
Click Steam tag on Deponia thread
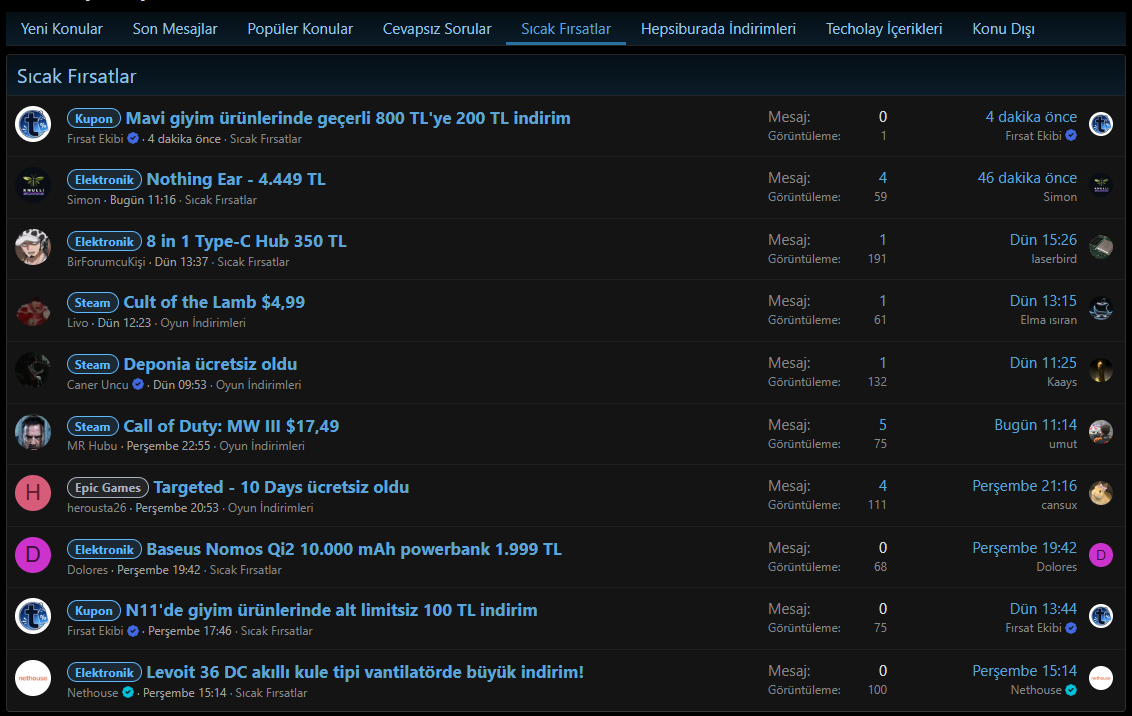pyautogui.click(x=92, y=364)
